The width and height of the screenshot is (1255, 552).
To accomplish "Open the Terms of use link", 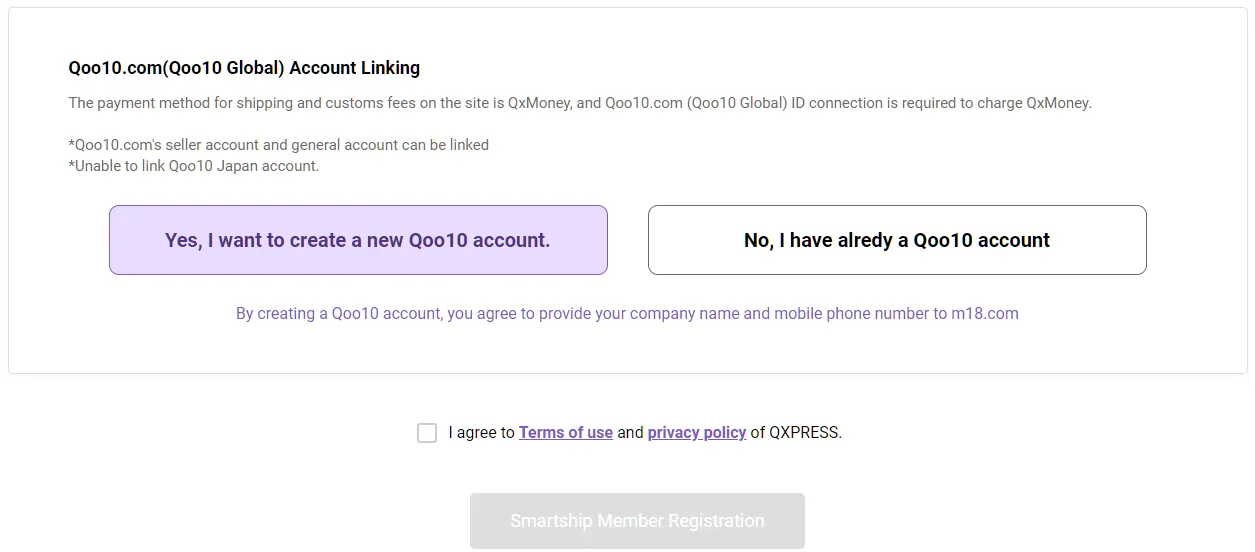I will coord(566,433).
